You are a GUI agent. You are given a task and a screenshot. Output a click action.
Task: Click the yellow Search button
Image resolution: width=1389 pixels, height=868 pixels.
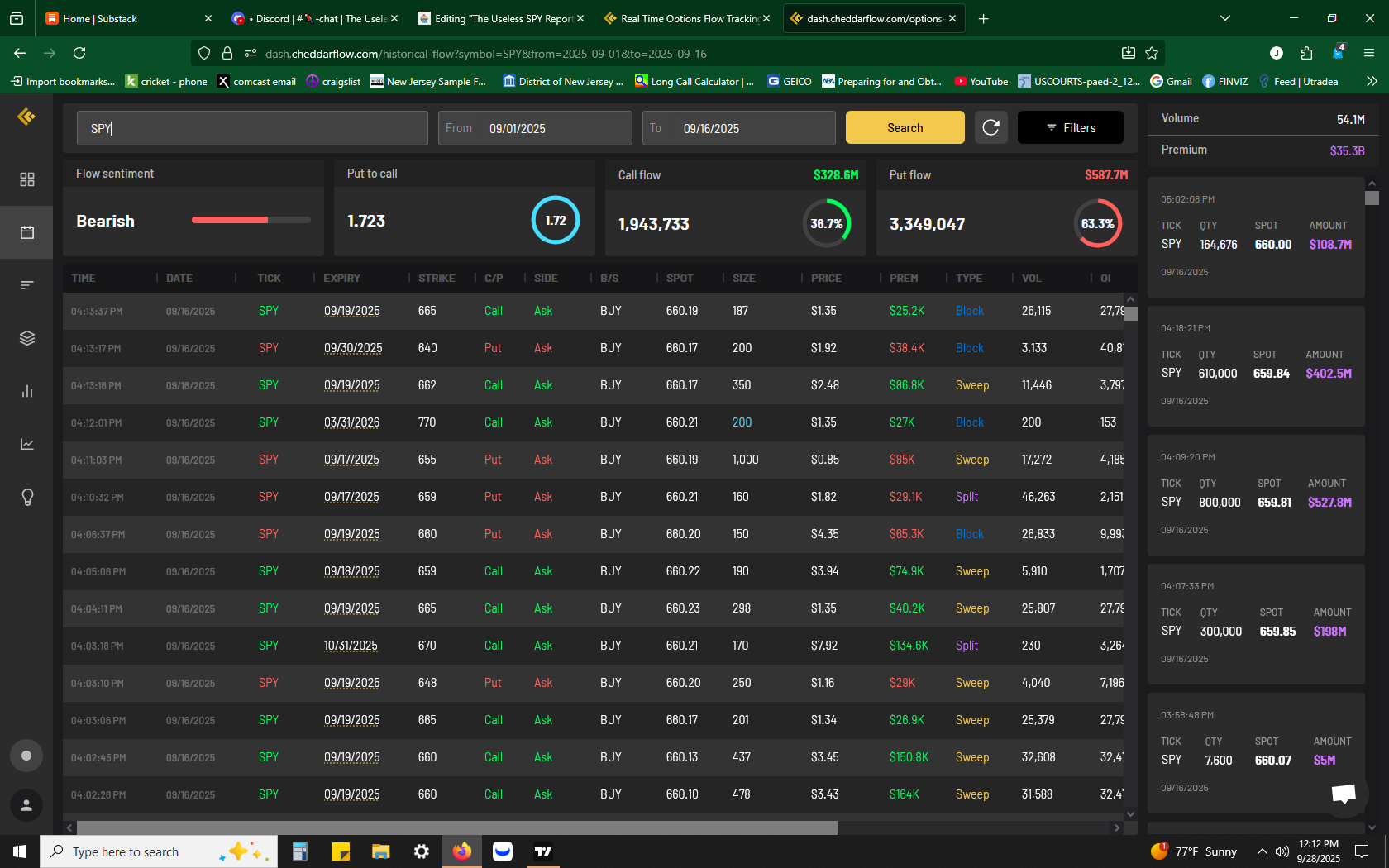tap(905, 127)
